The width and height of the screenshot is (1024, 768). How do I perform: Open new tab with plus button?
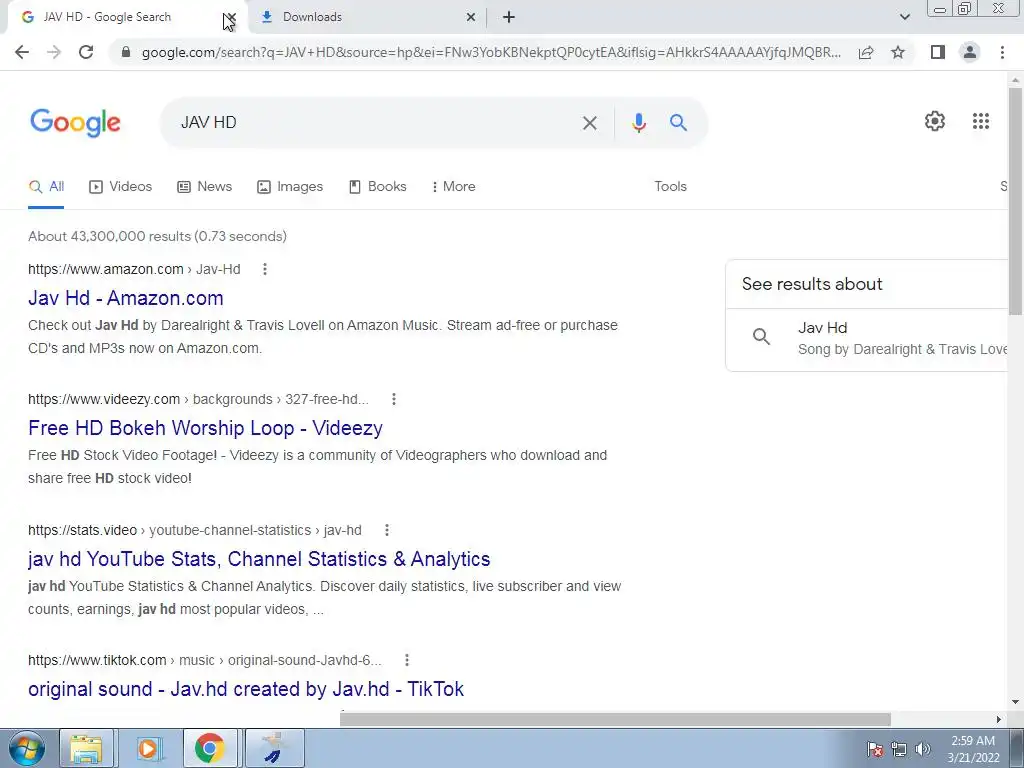509,17
